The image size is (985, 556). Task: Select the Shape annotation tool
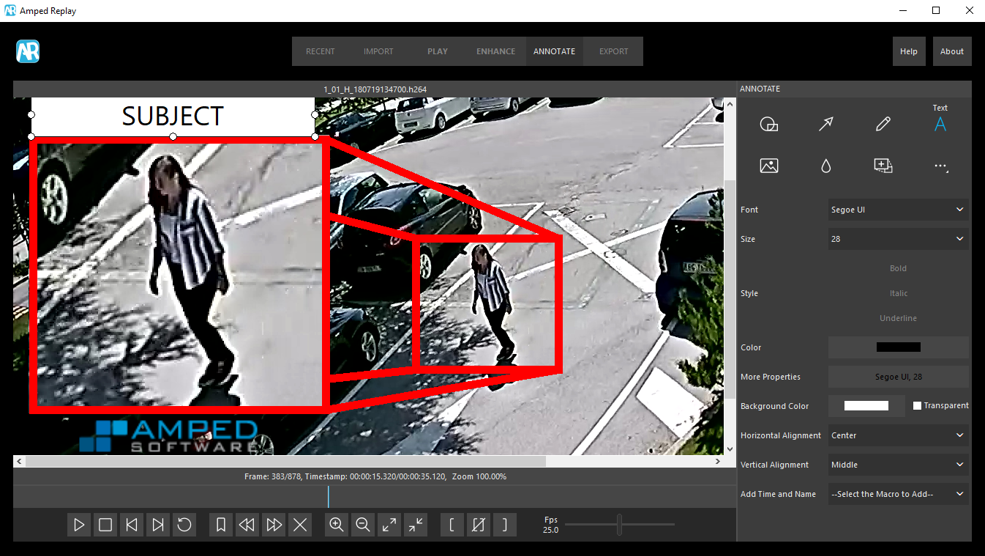pyautogui.click(x=769, y=125)
